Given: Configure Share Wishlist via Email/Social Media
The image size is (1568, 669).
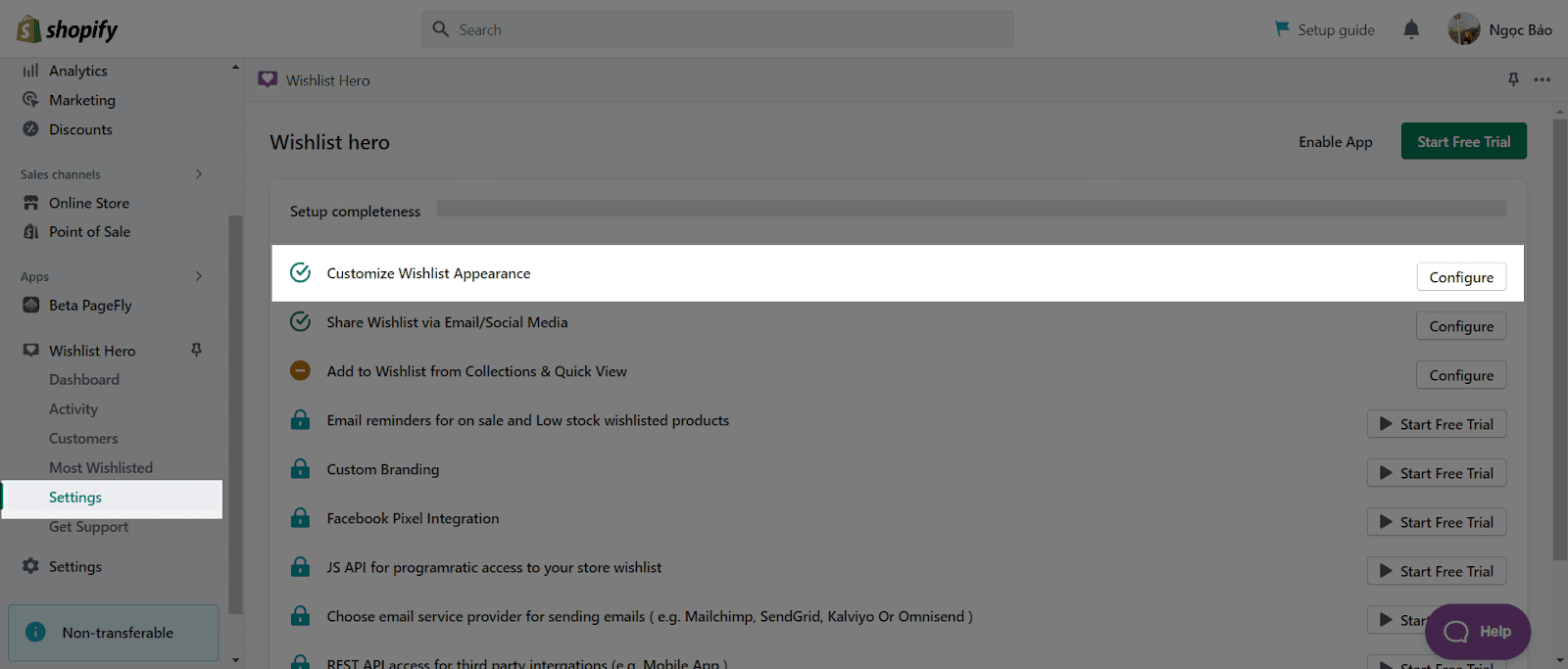Looking at the screenshot, I should coord(1461,326).
